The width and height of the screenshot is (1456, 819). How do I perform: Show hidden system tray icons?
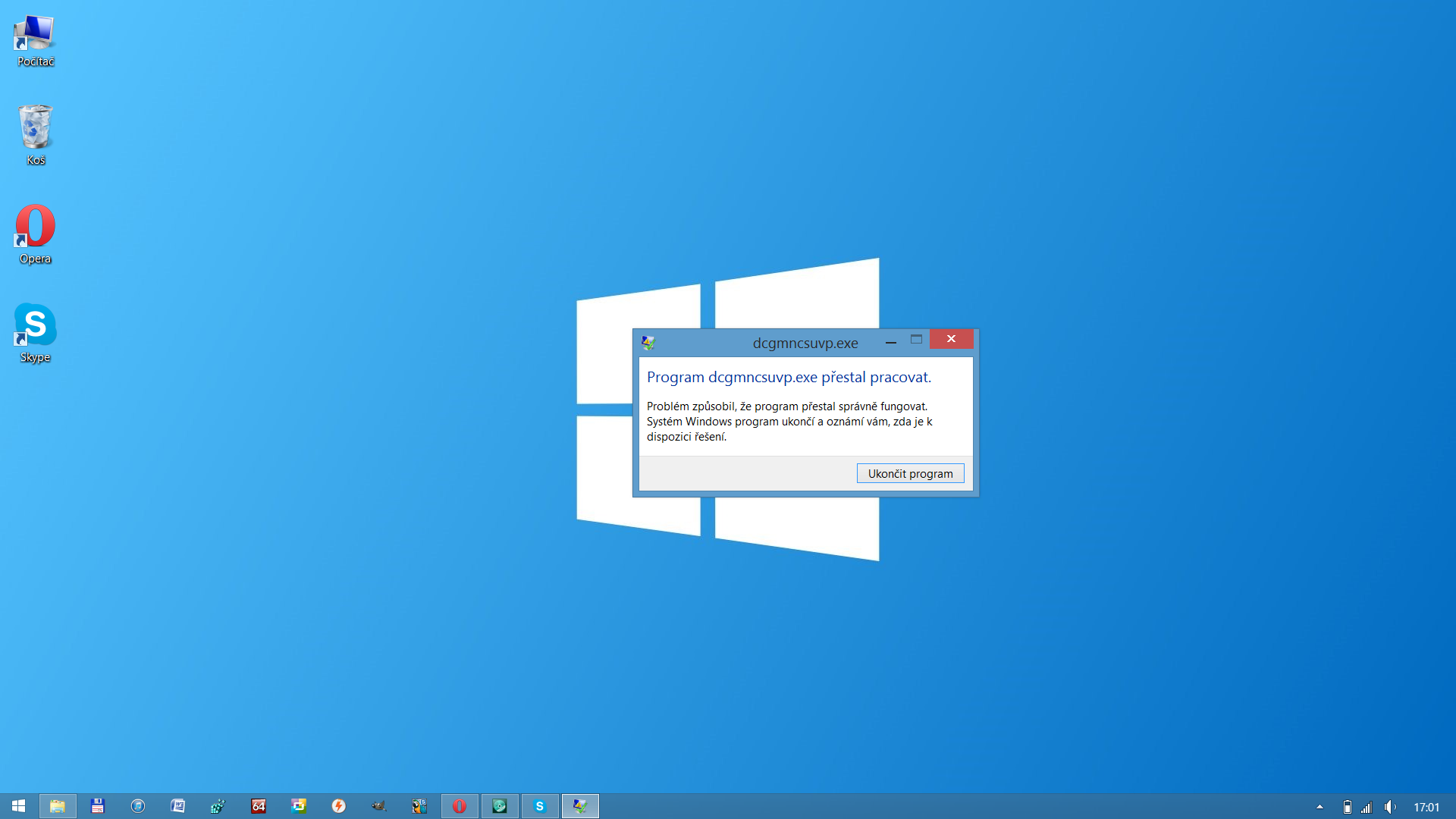(1319, 807)
